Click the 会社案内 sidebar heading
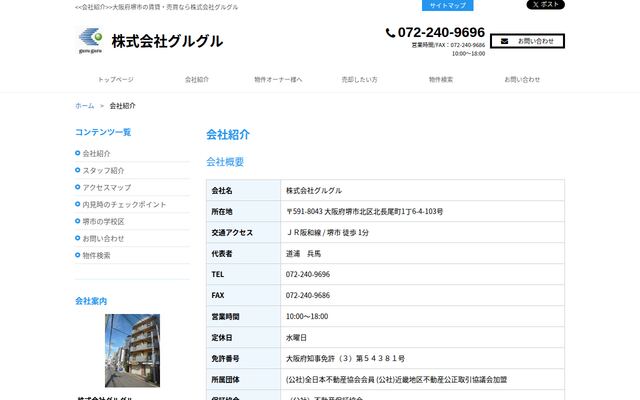Viewport: 640px width, 400px height. tap(91, 301)
